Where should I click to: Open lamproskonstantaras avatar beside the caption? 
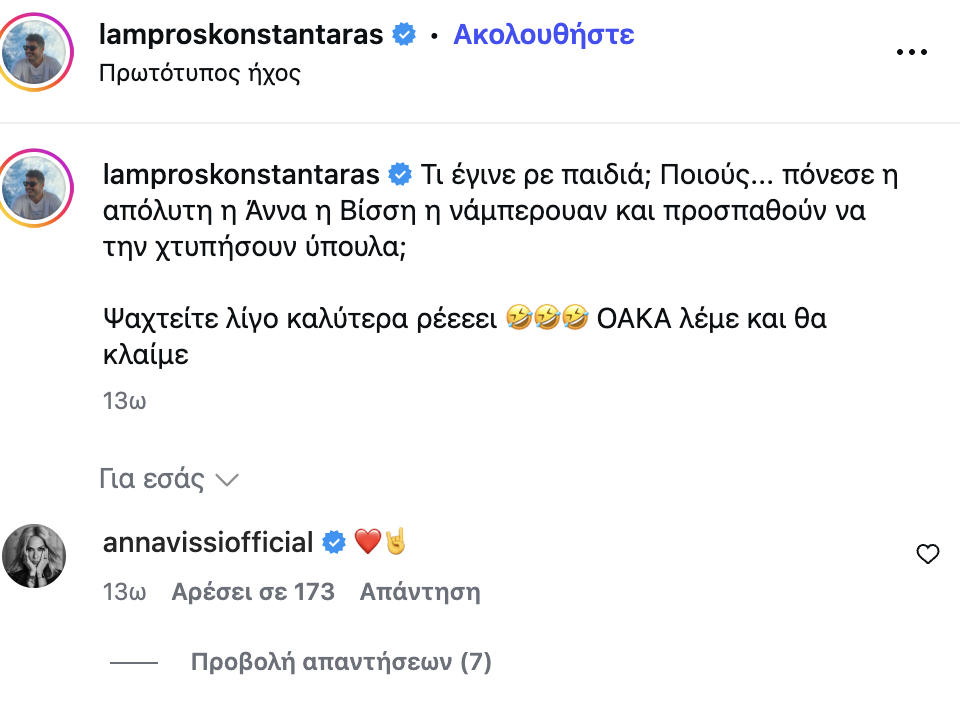(38, 187)
